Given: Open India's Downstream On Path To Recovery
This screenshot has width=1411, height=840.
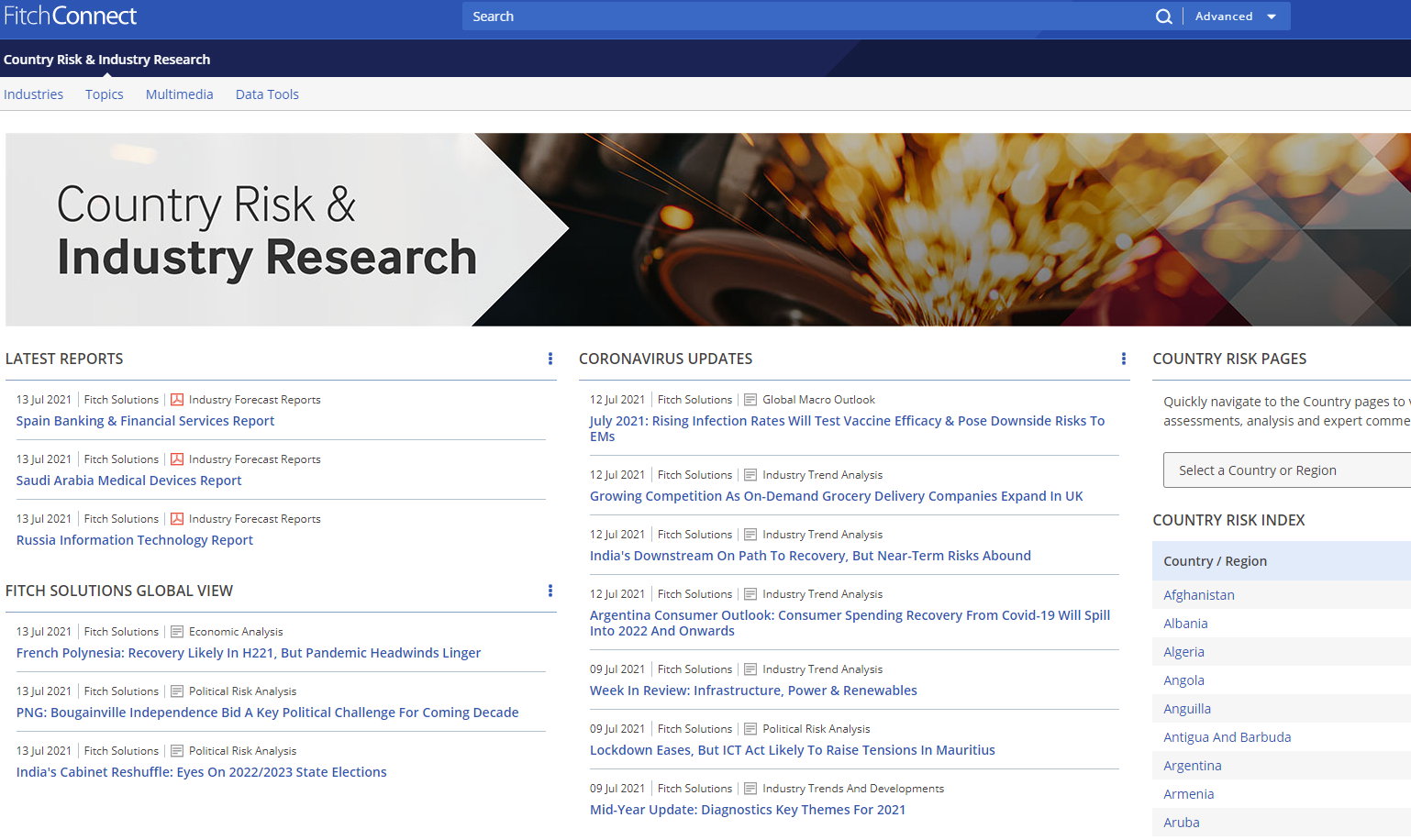Looking at the screenshot, I should (x=810, y=556).
